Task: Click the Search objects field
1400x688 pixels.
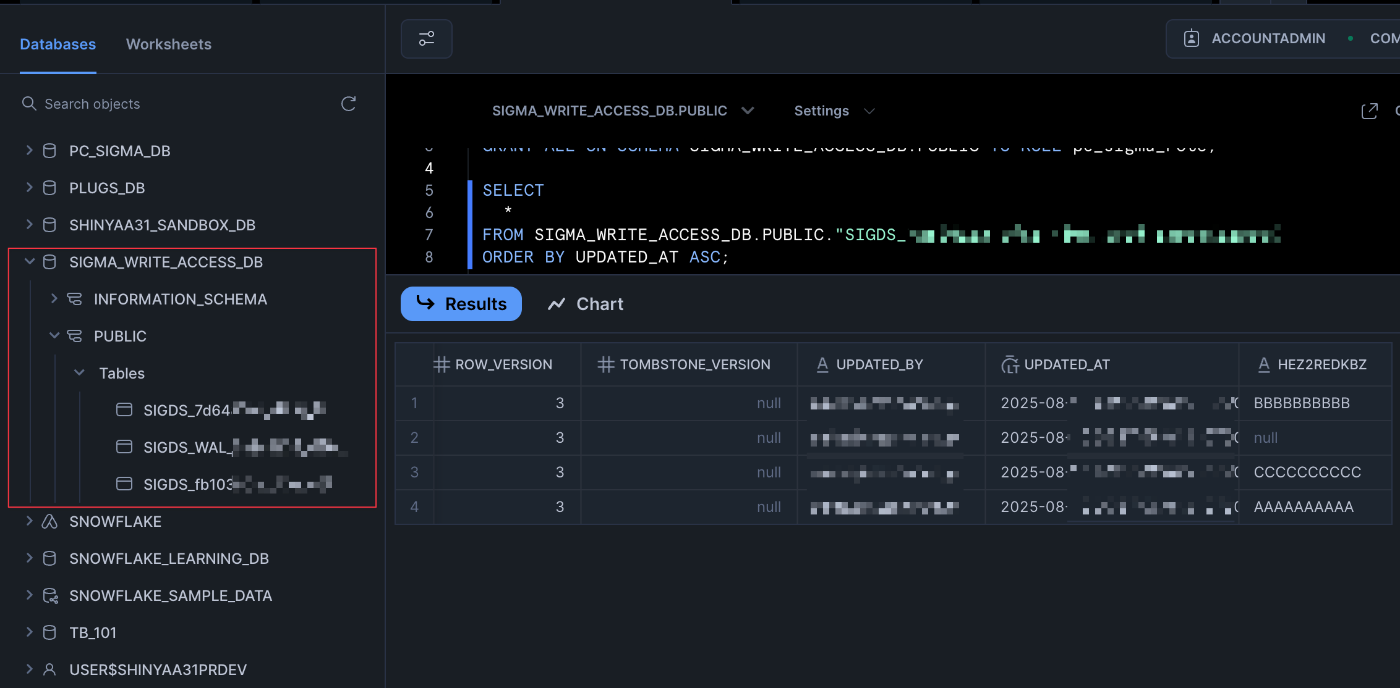Action: (180, 104)
